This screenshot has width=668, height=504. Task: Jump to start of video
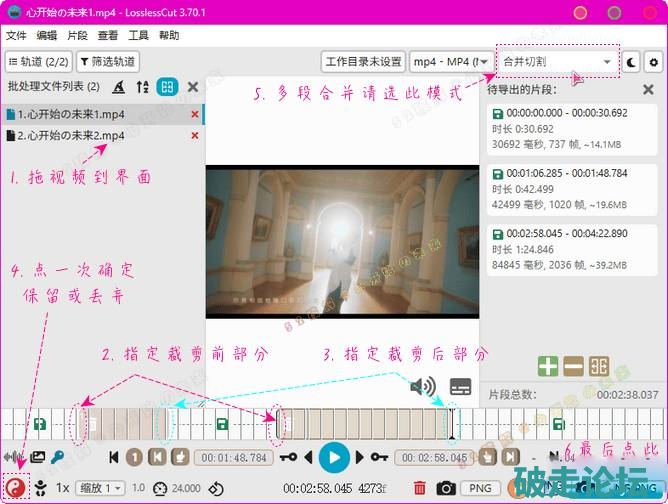(114, 458)
